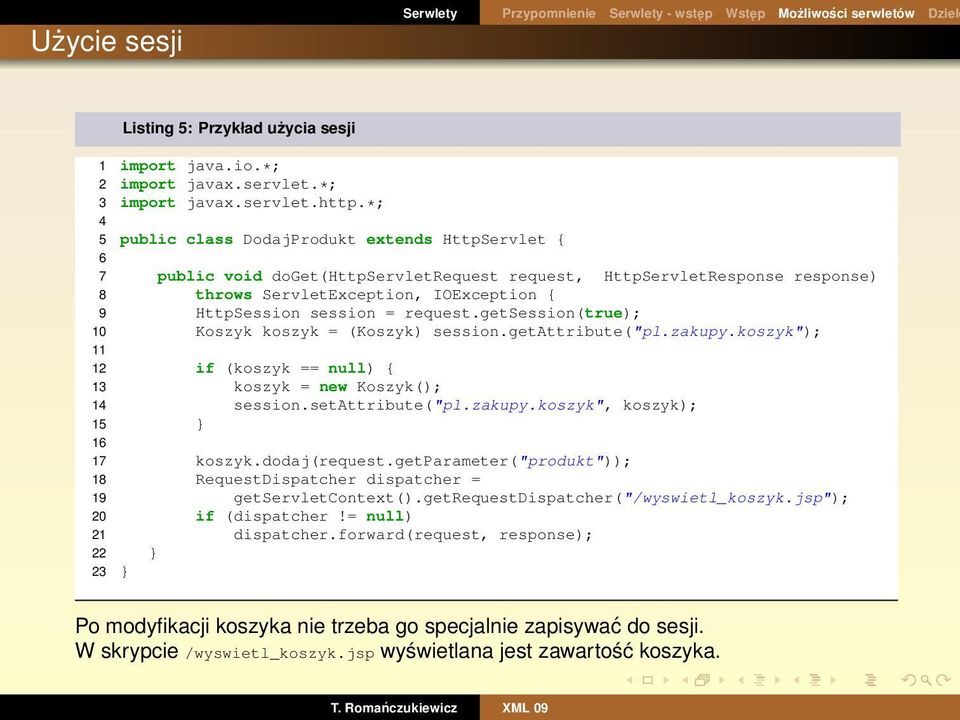Click 'HttpServletResponse response' parameter in line 7

tap(736, 276)
